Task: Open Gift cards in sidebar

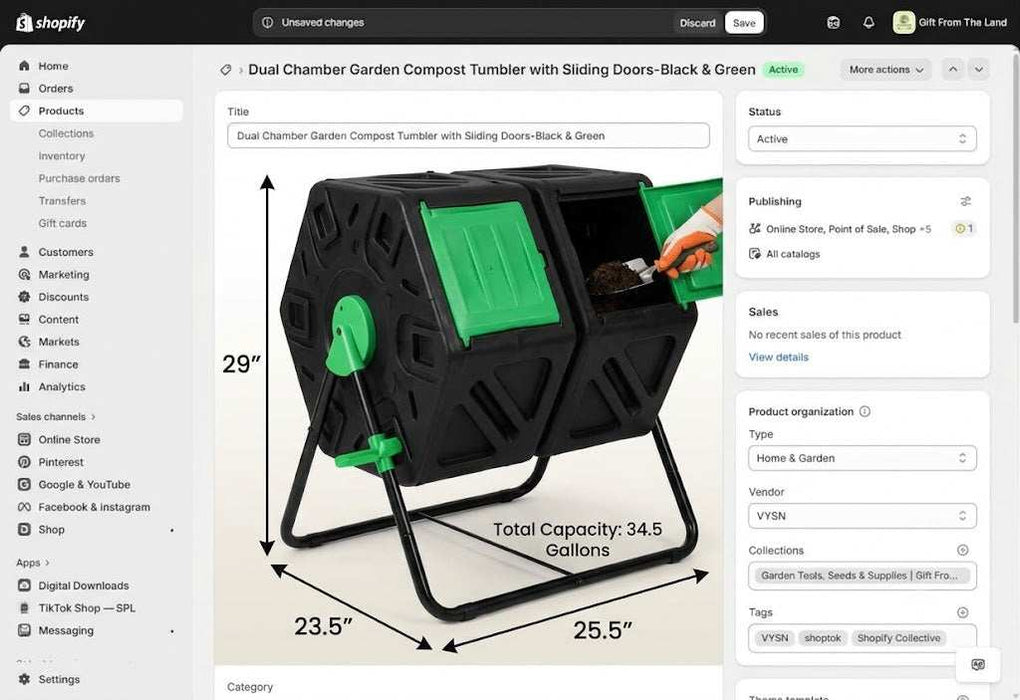Action: [62, 223]
